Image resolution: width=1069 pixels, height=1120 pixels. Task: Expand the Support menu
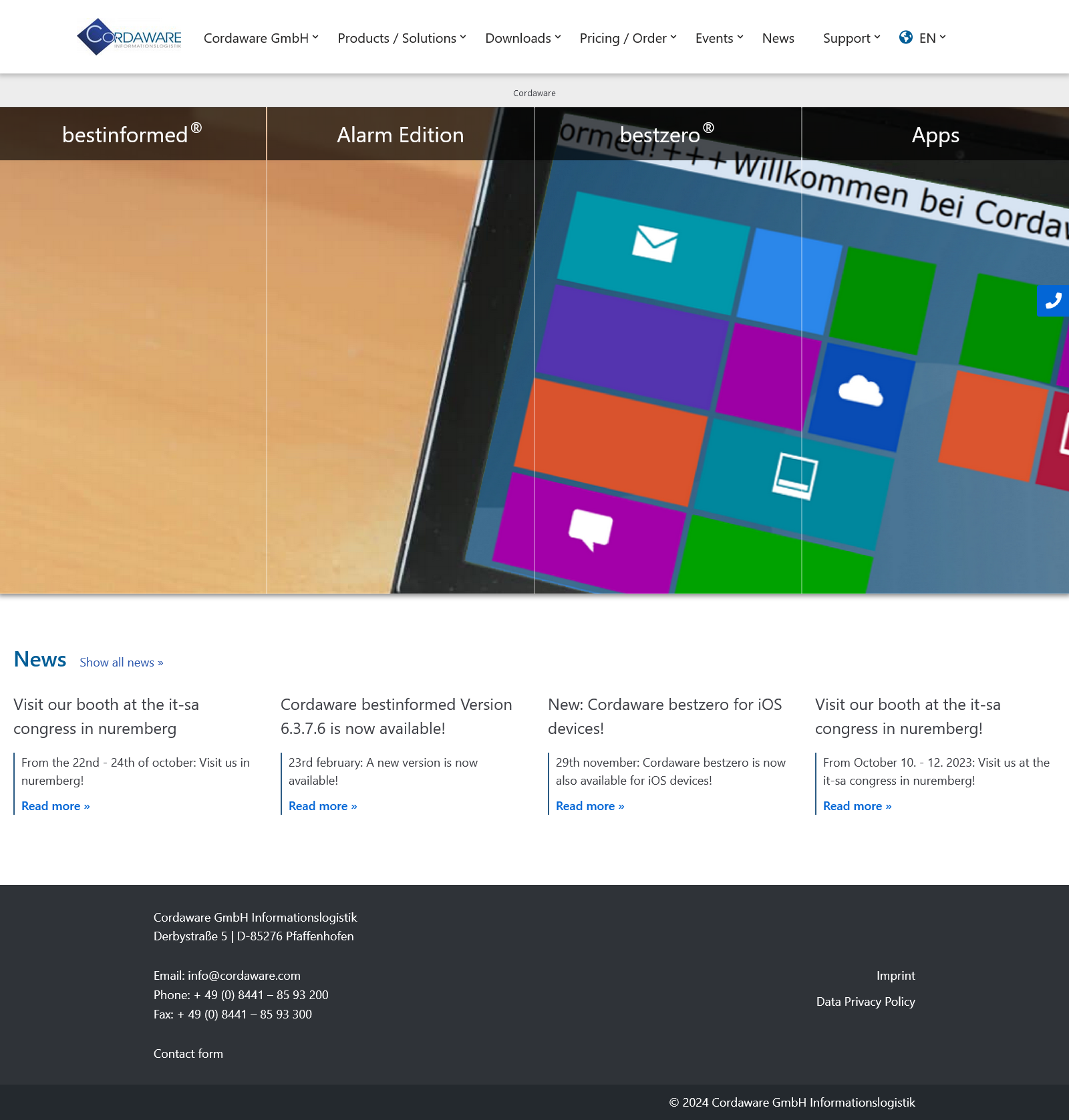(852, 38)
